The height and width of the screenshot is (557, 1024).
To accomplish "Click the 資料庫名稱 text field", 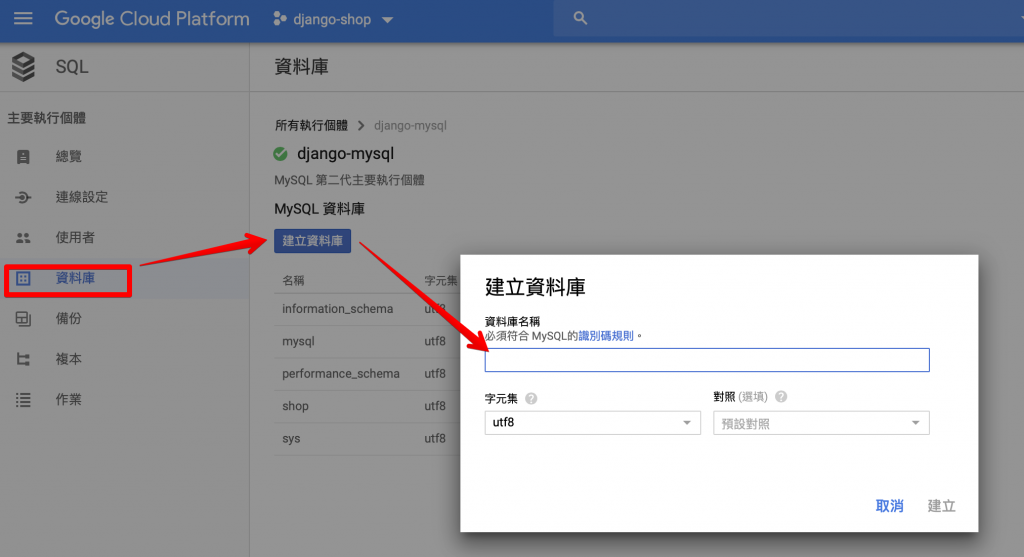I will coord(707,360).
